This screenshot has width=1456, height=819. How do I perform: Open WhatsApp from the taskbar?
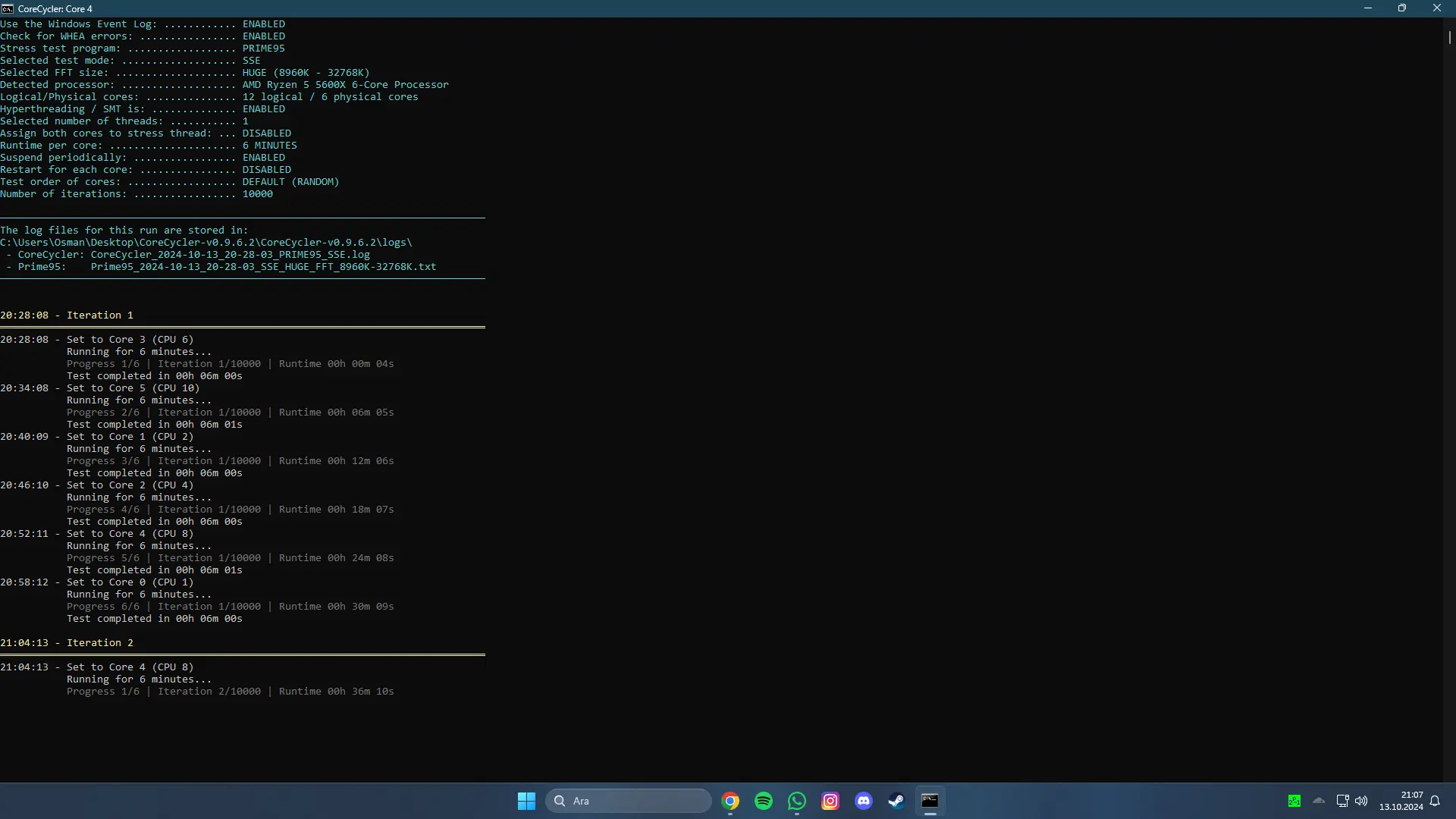coord(797,801)
